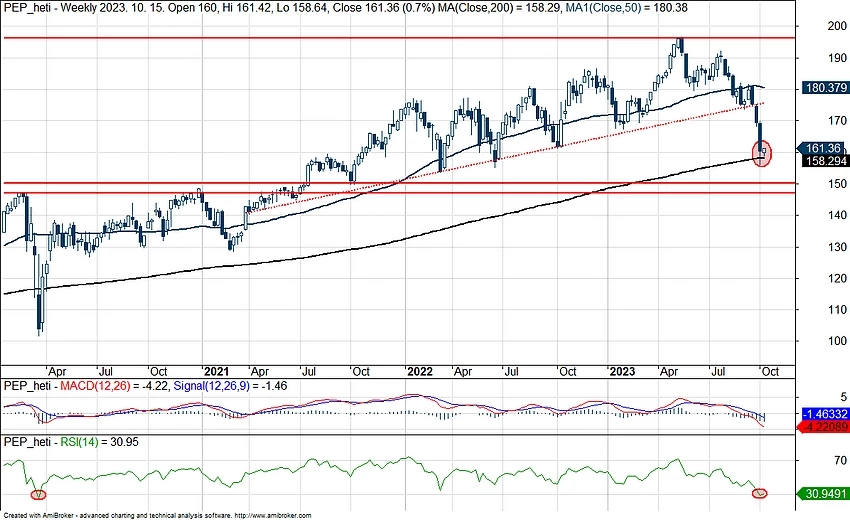Click the 170 price axis label
The height and width of the screenshot is (520, 850).
837,121
